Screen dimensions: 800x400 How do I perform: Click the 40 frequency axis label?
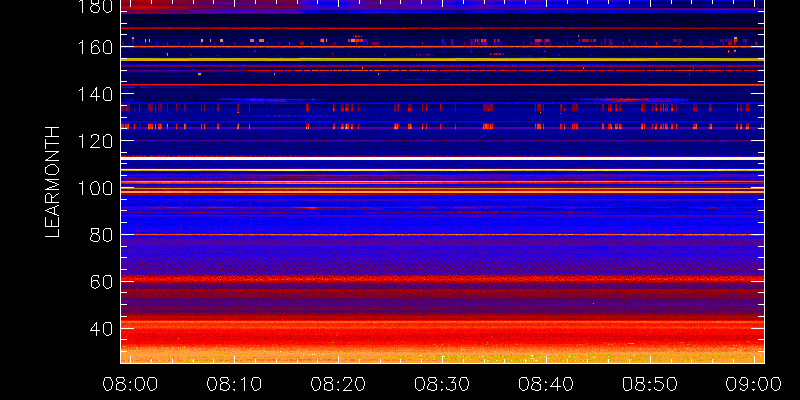(x=101, y=329)
